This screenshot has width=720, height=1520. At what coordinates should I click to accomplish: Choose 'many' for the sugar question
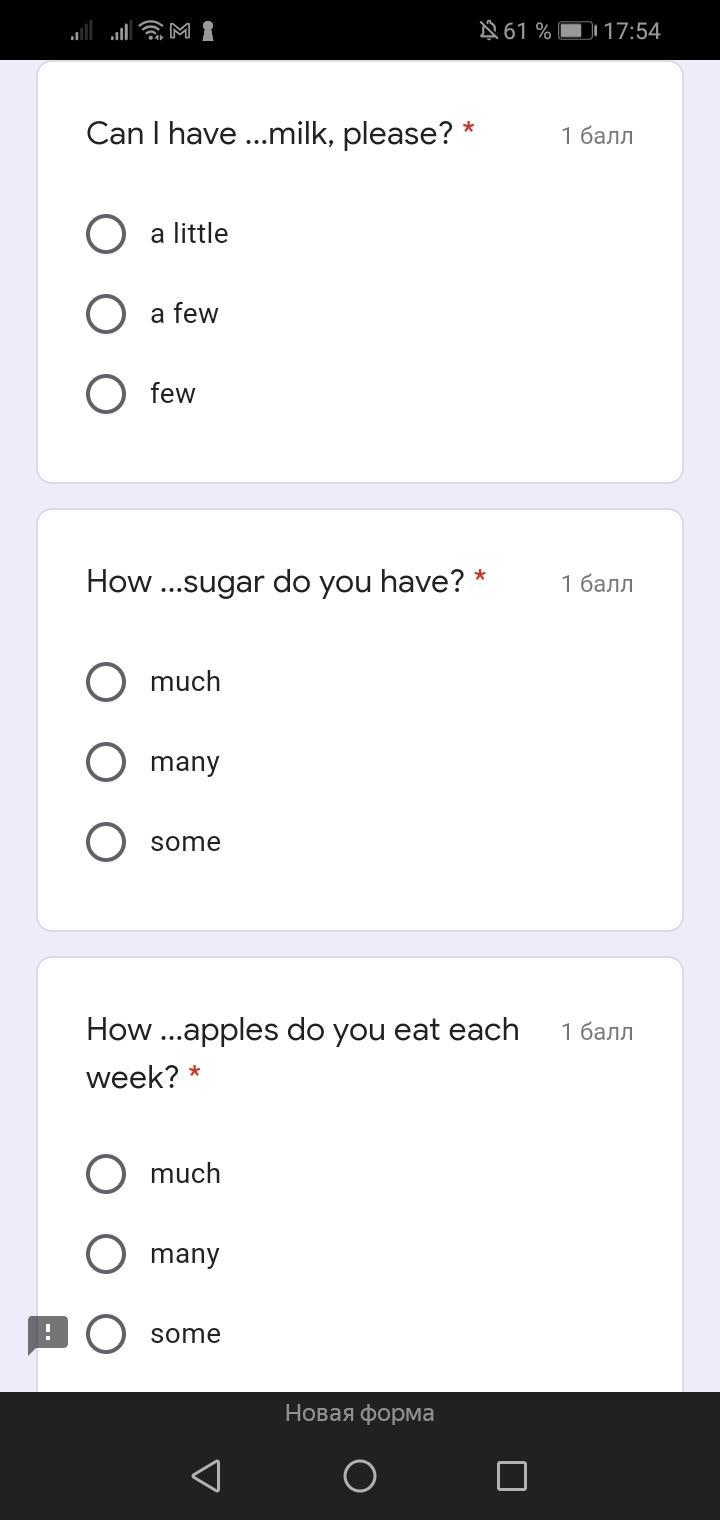tap(106, 762)
